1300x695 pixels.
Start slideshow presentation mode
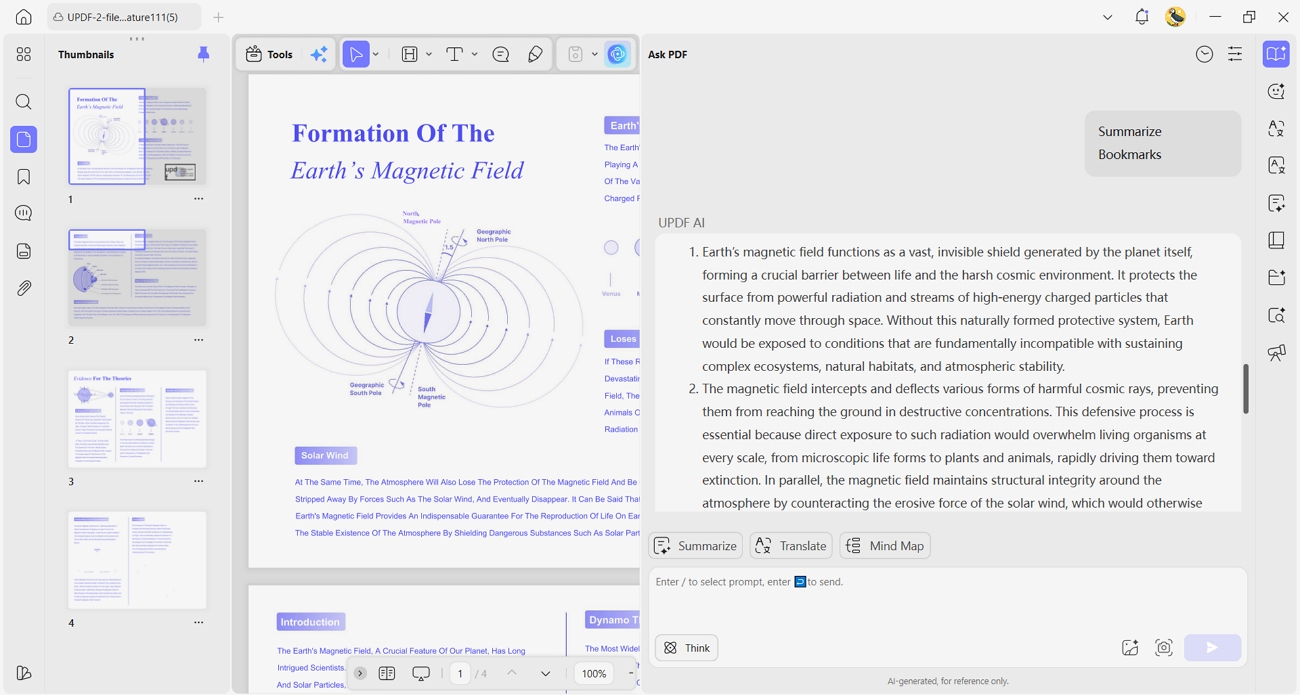pyautogui.click(x=421, y=674)
